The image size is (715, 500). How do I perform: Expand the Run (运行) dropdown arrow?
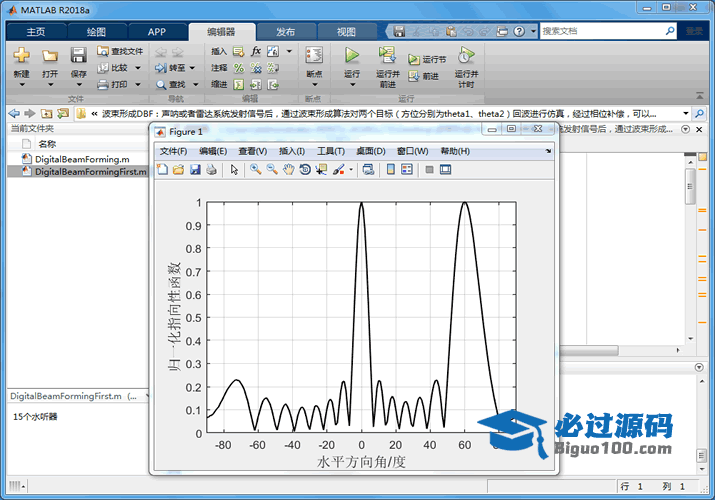point(352,85)
